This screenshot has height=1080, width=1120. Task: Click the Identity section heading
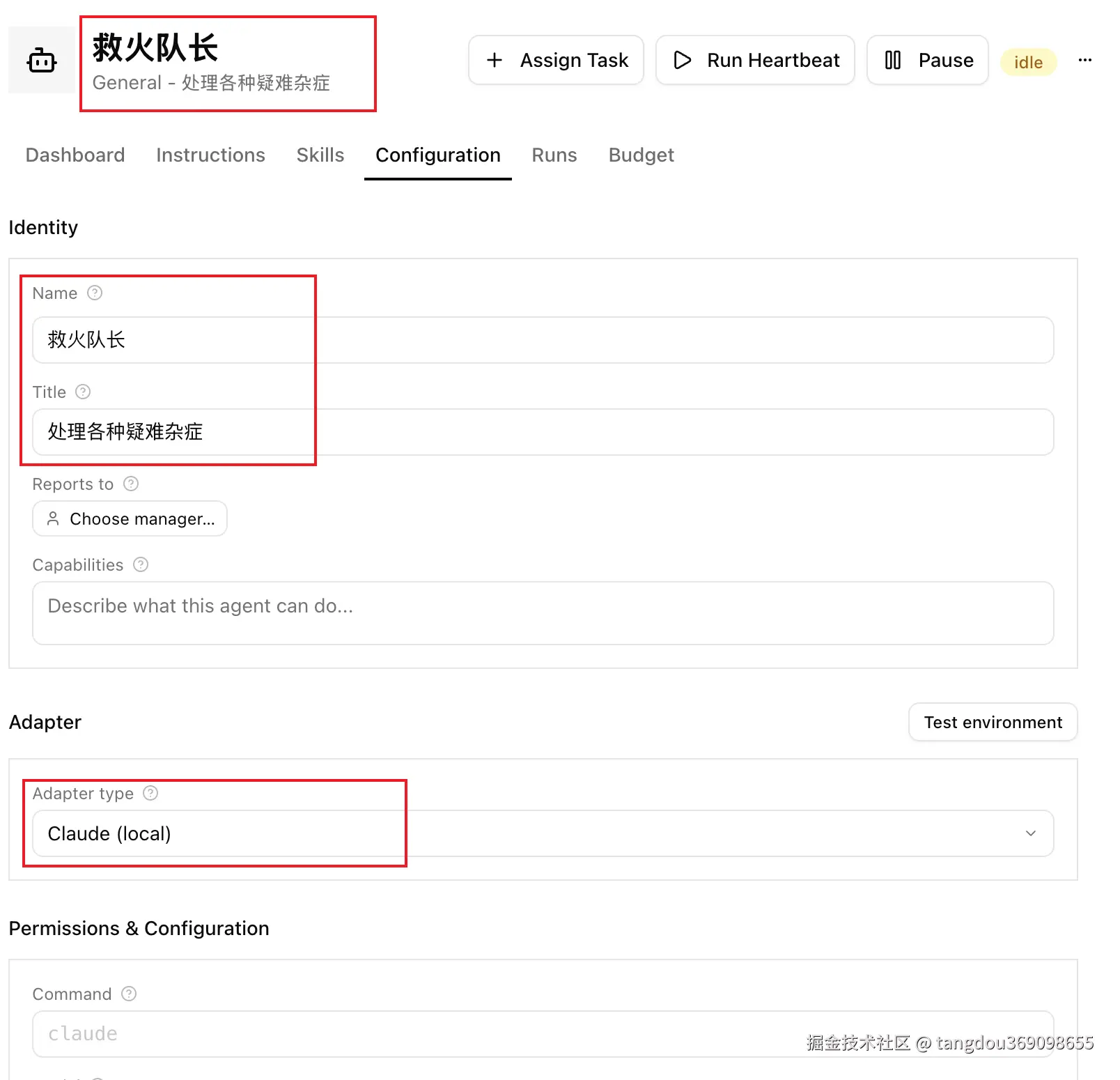(43, 227)
